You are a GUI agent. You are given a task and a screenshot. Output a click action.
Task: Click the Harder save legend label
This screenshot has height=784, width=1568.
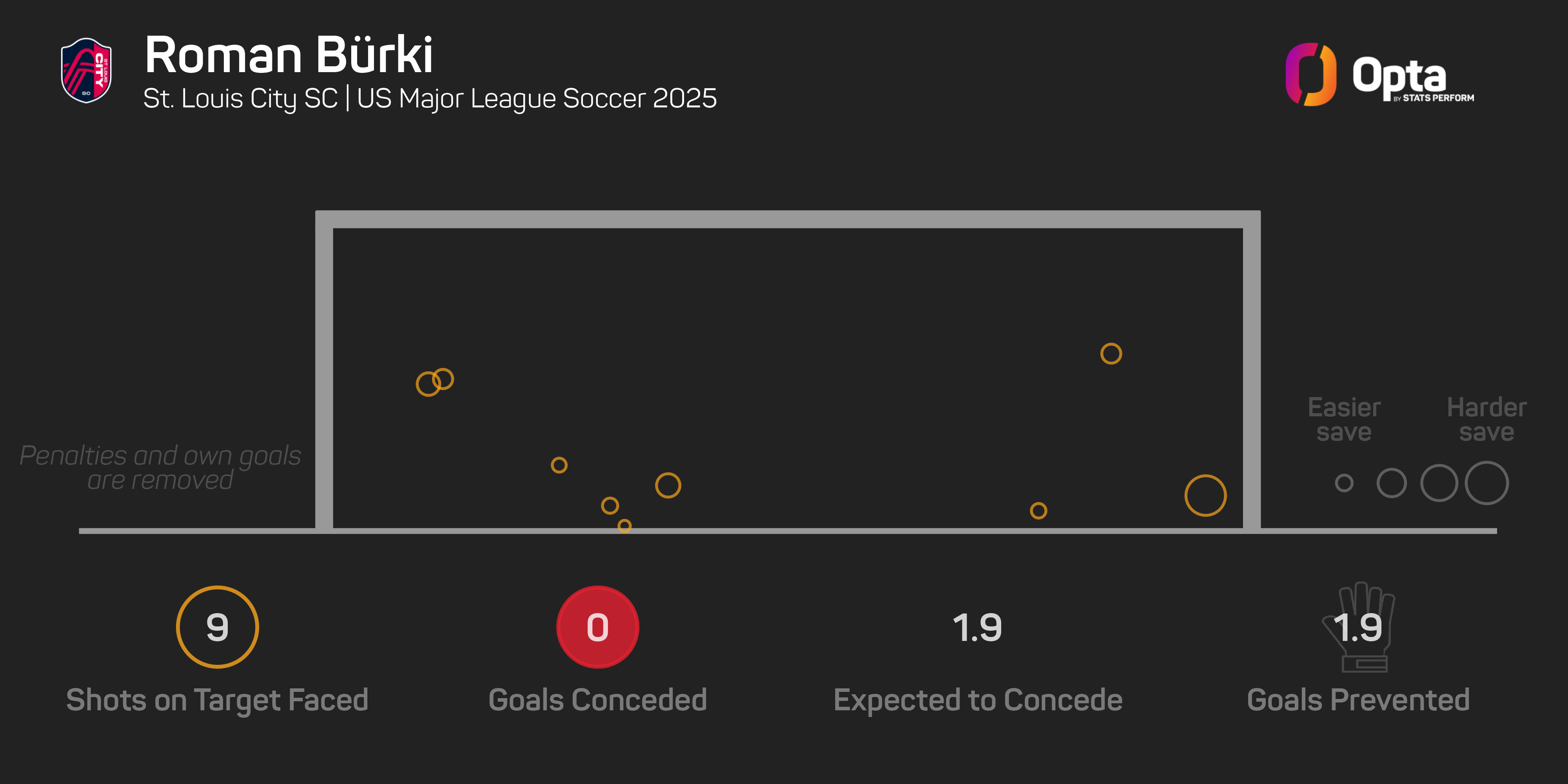click(x=1486, y=419)
